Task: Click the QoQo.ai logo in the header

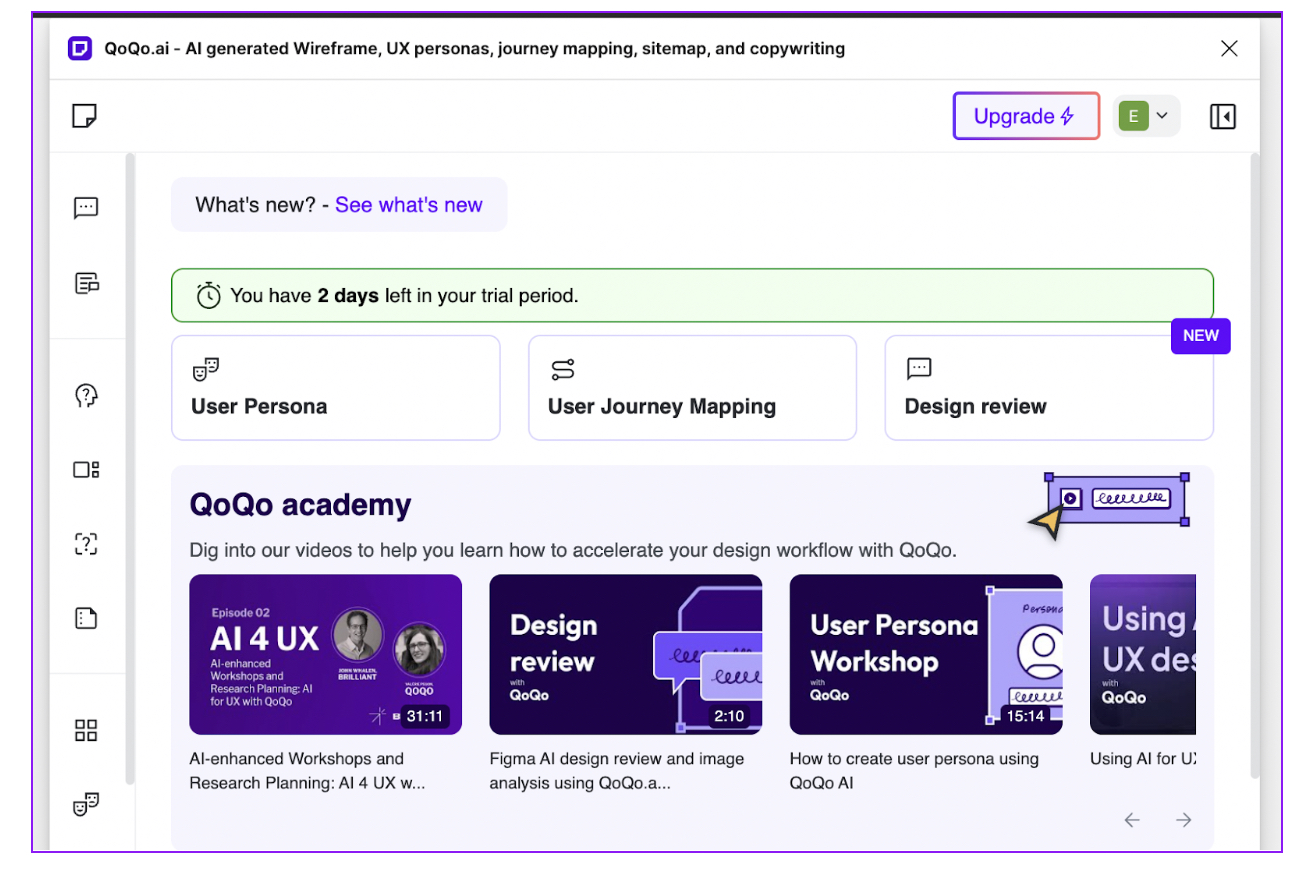Action: tap(80, 48)
